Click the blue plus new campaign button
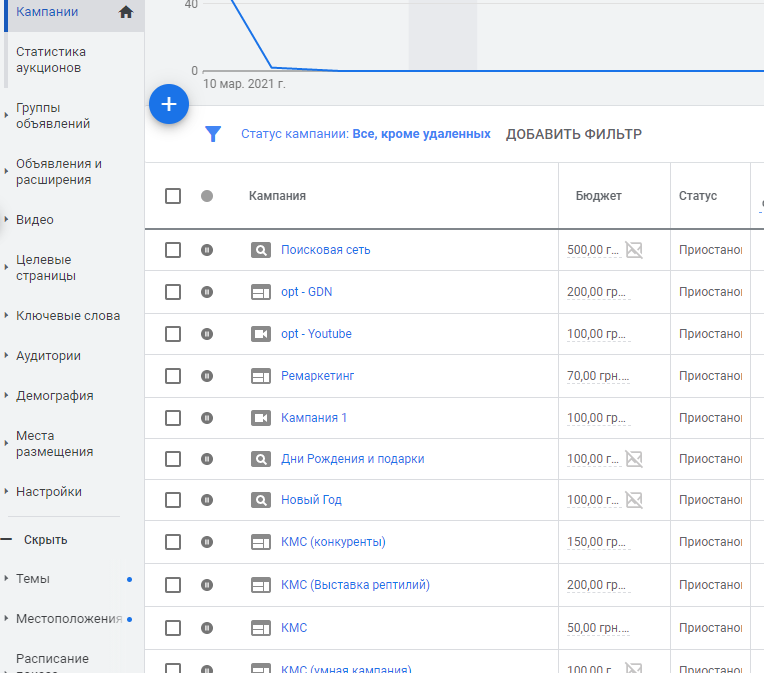The height and width of the screenshot is (673, 764). 169,104
